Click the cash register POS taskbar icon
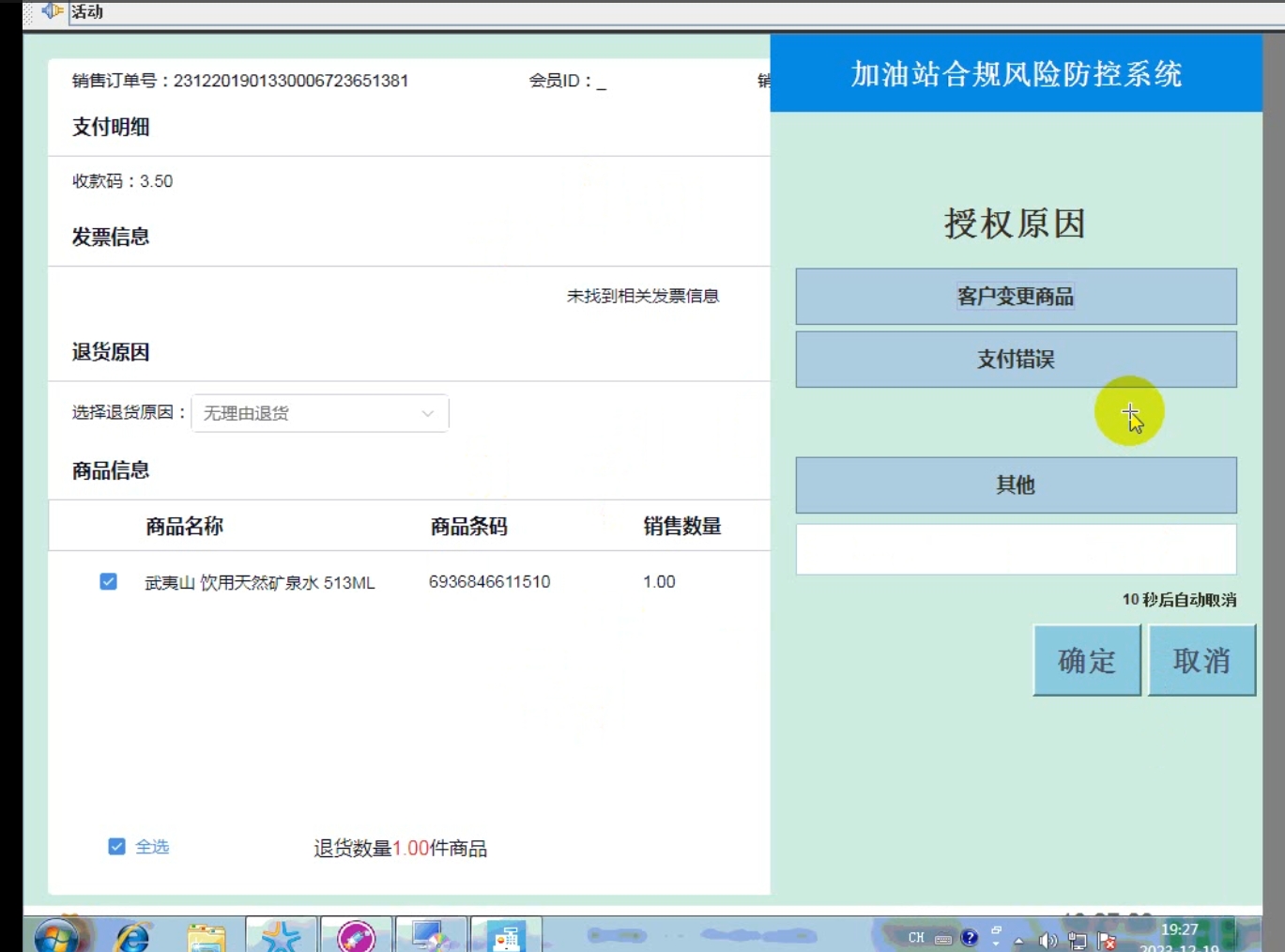This screenshot has height=952, width=1285. tap(506, 937)
